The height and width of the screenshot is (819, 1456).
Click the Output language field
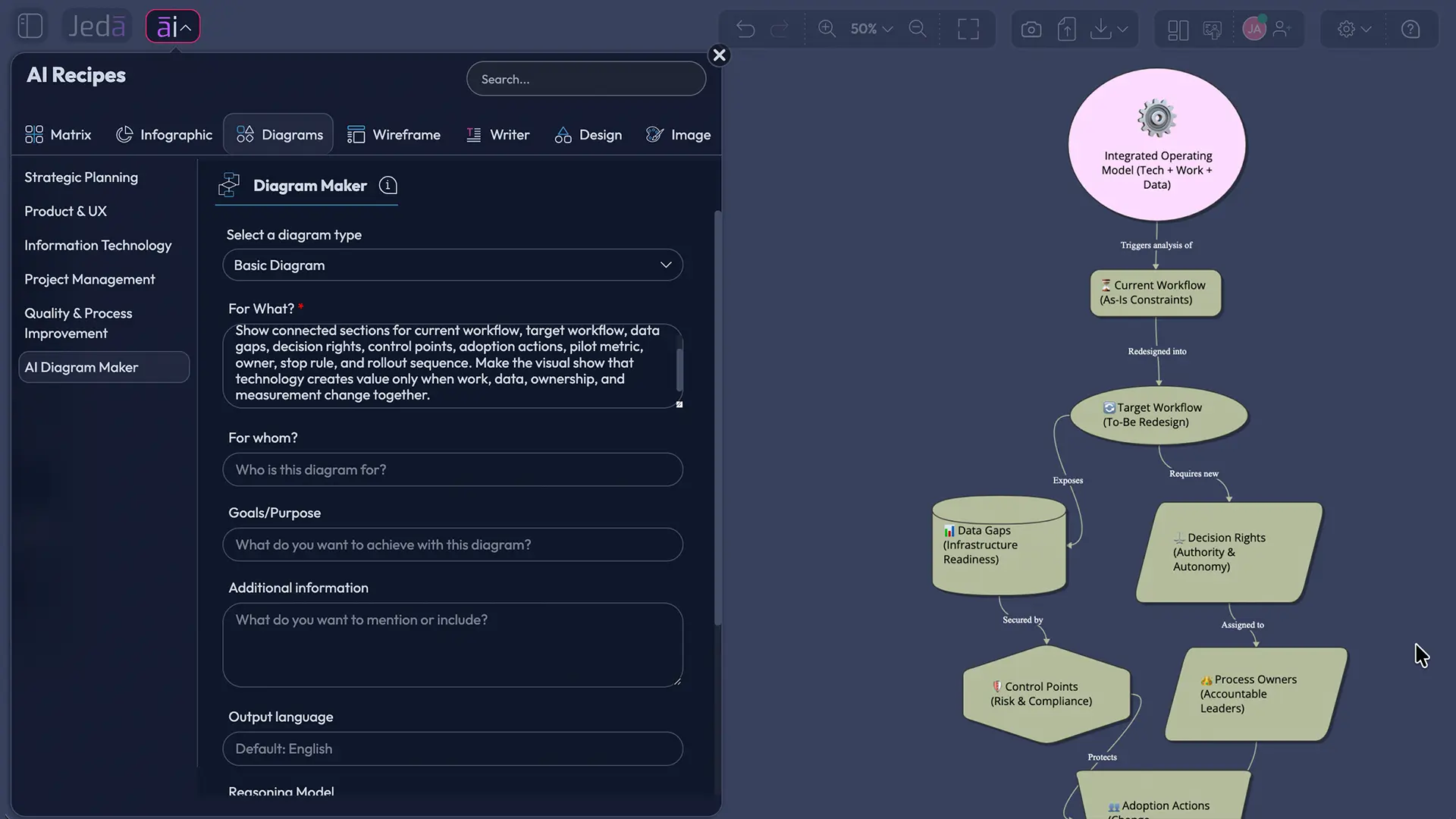click(x=453, y=749)
